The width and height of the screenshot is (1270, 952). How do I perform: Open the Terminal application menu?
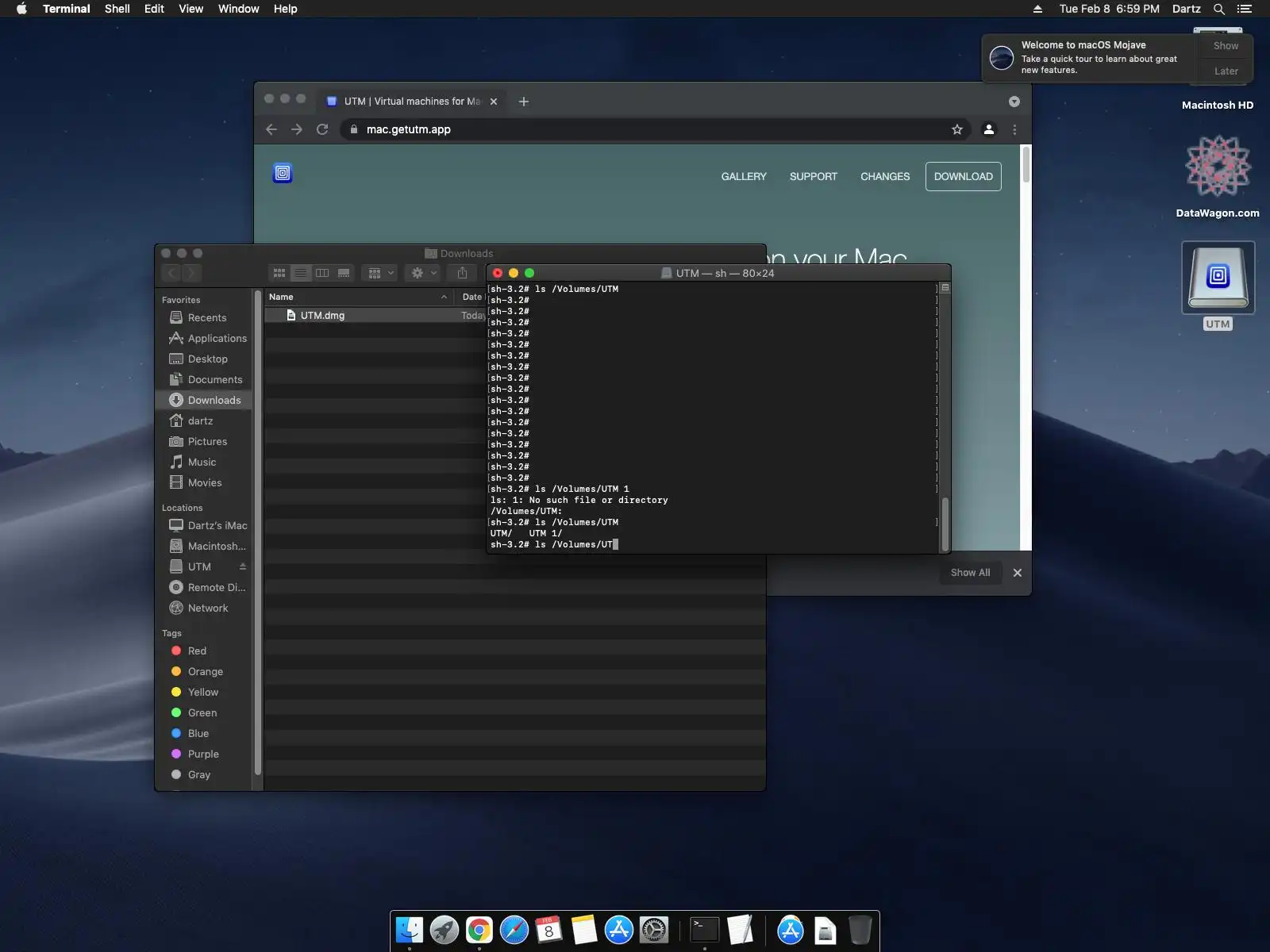click(x=67, y=9)
